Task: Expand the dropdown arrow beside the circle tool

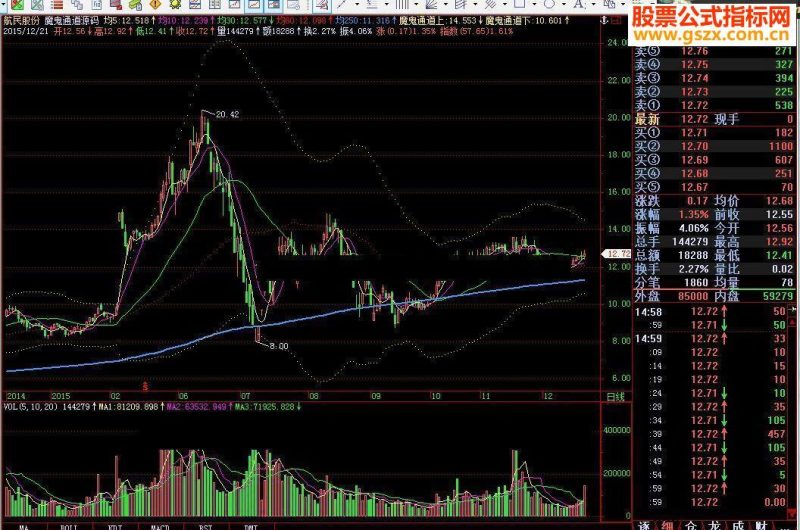Action: 563,4
